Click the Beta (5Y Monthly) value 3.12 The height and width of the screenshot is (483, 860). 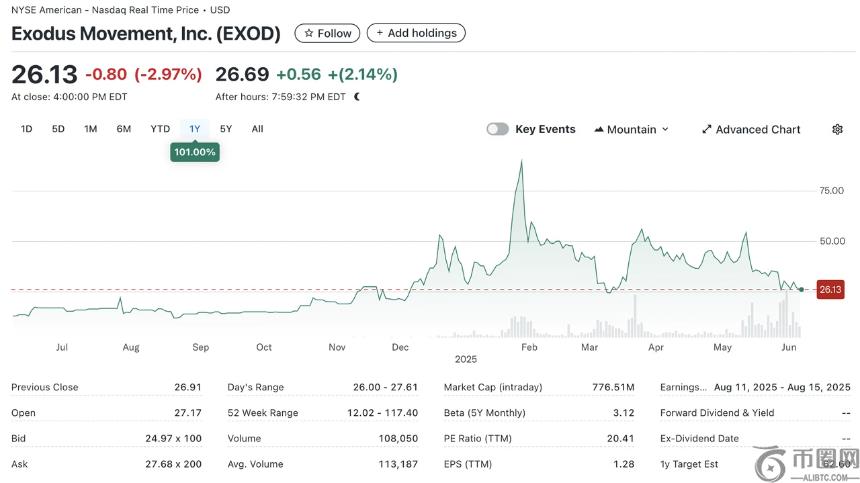coord(624,413)
